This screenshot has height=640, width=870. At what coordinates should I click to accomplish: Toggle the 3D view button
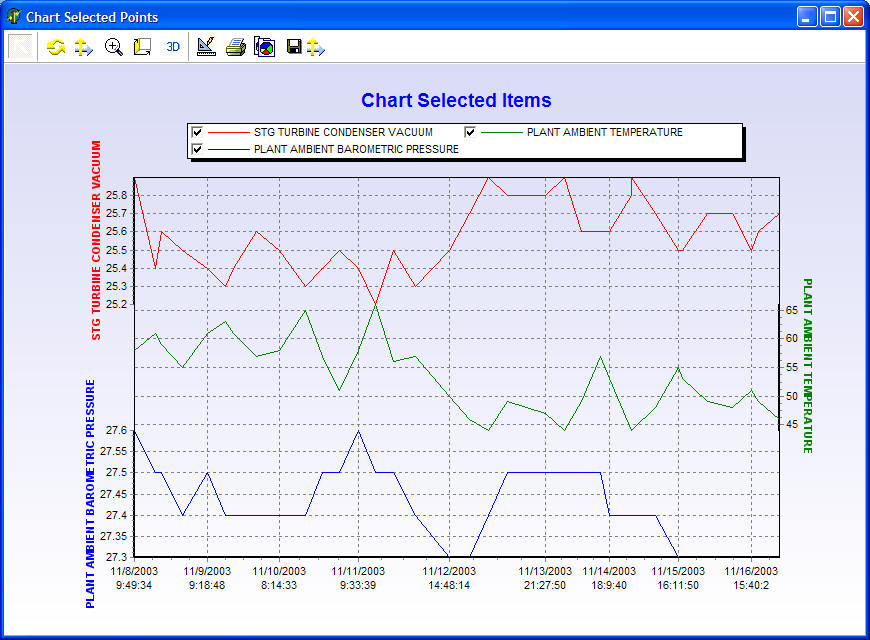click(x=173, y=47)
